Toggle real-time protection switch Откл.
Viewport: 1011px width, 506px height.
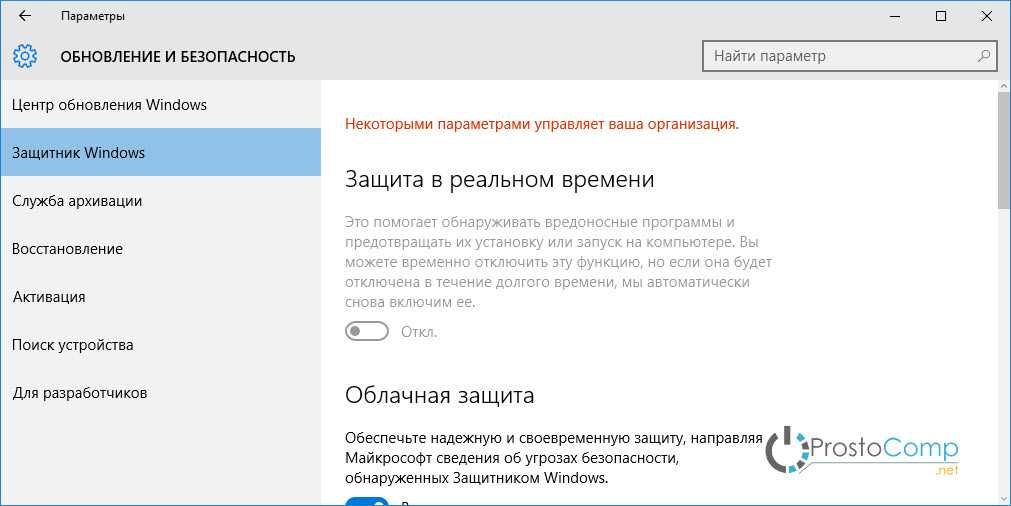point(367,332)
